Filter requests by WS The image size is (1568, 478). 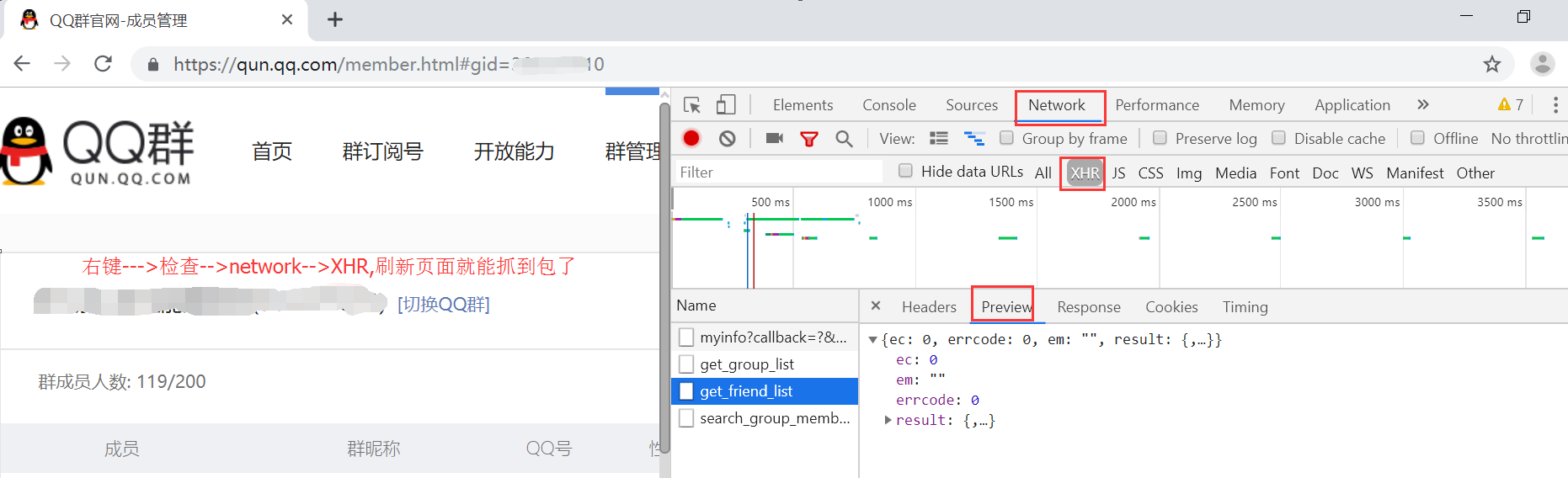1362,173
